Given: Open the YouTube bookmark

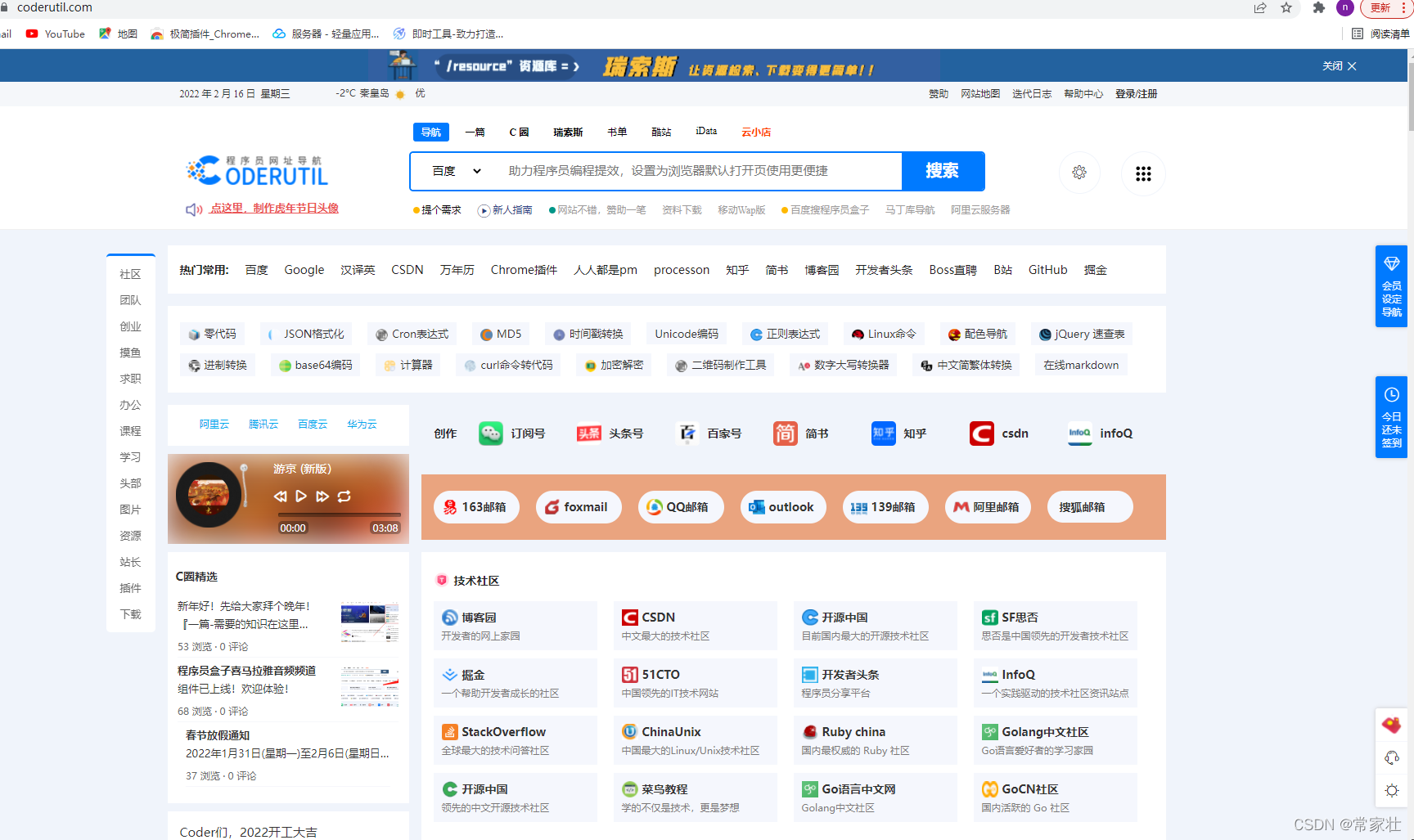Looking at the screenshot, I should [56, 34].
